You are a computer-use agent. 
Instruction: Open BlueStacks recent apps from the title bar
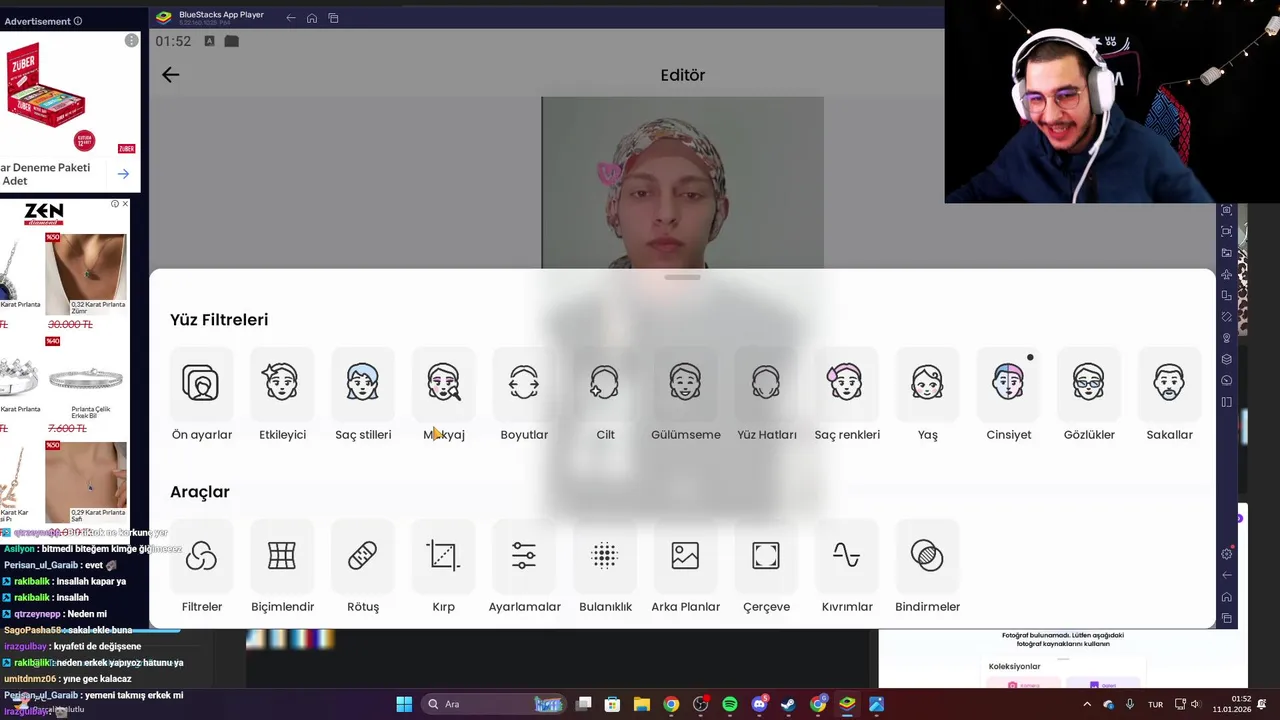point(334,18)
